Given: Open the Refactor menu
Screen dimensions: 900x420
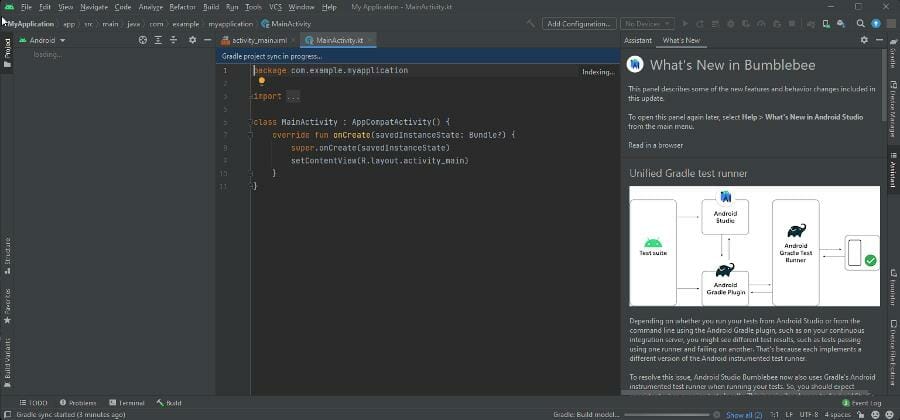Looking at the screenshot, I should tap(183, 7).
